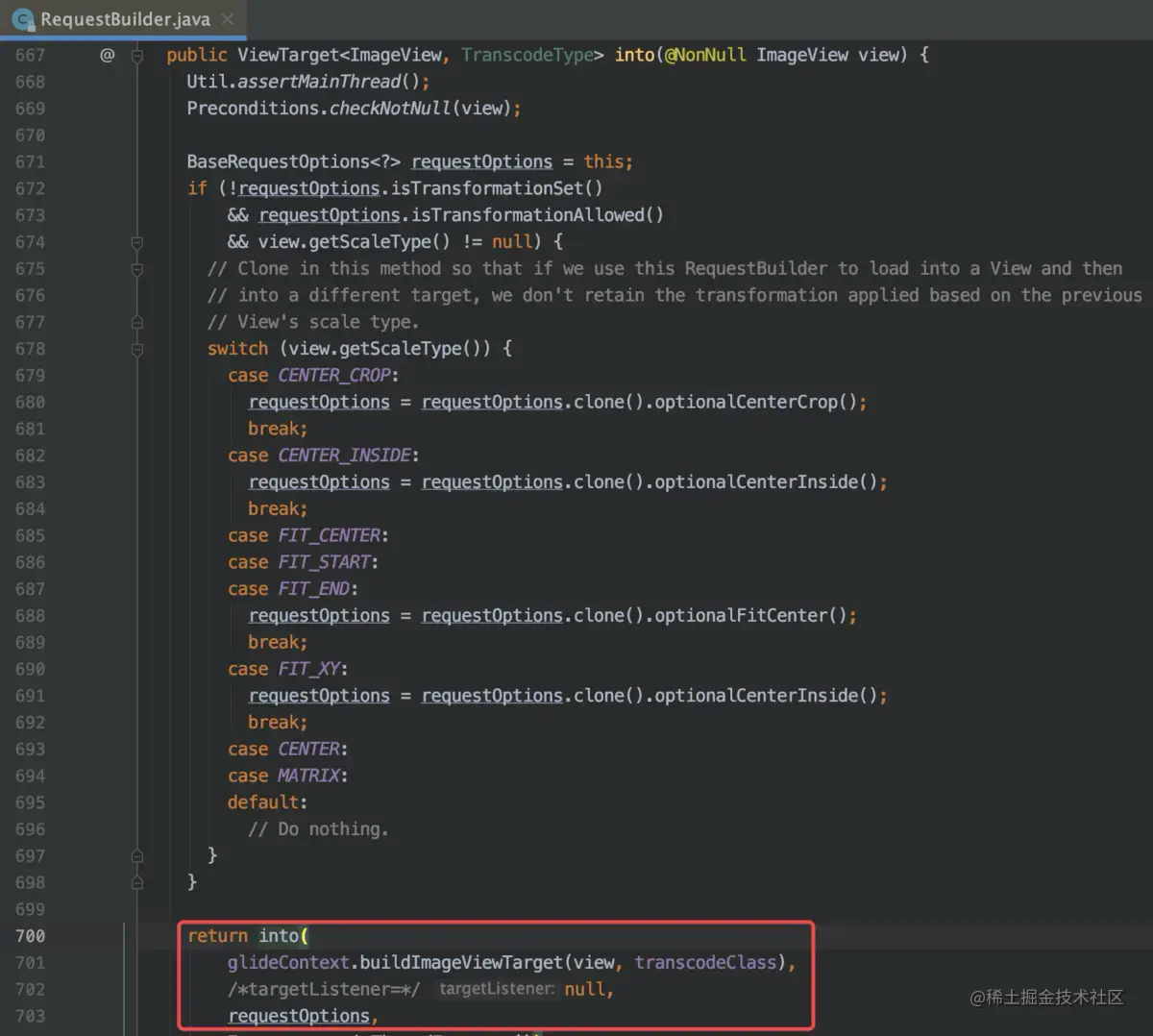Viewport: 1153px width, 1036px height.
Task: Click transcodeClass argument on line 701
Action: (x=705, y=963)
